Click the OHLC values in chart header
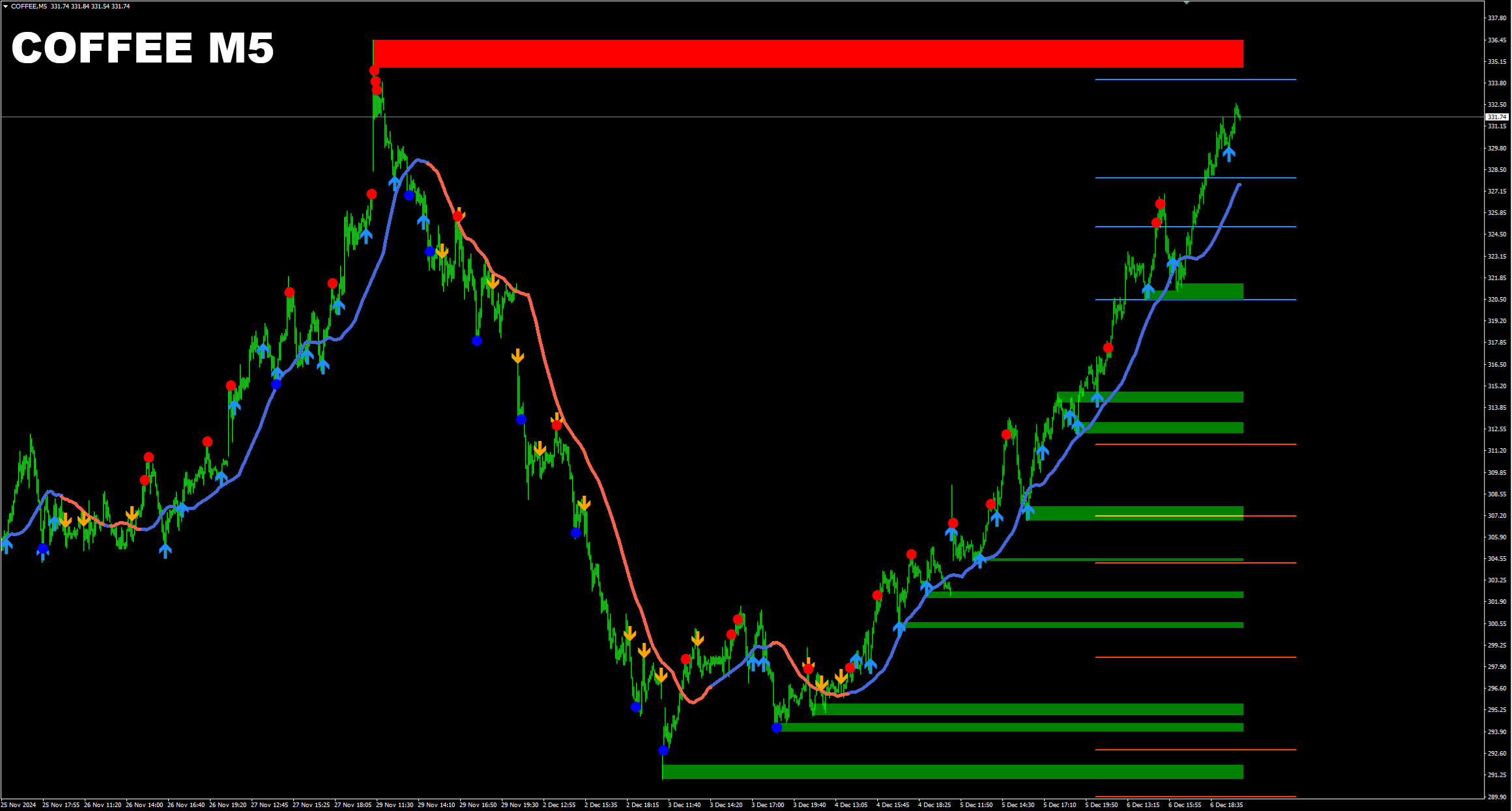The width and height of the screenshot is (1512, 811). 90,7
